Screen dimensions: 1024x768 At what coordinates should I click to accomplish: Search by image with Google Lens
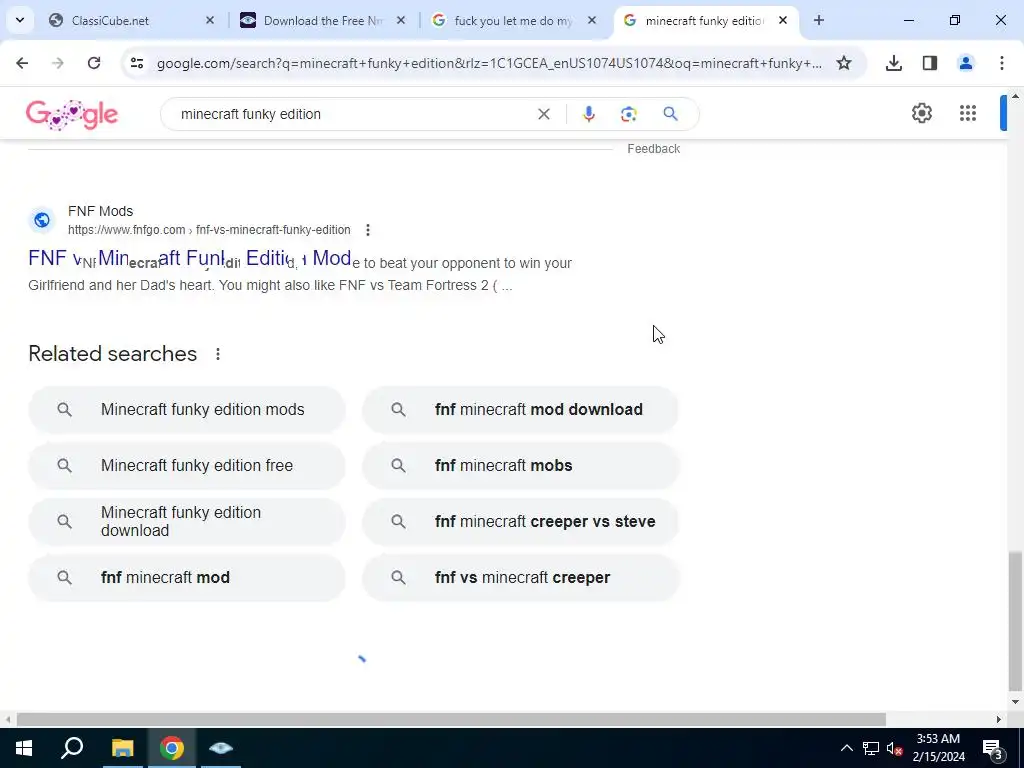628,114
